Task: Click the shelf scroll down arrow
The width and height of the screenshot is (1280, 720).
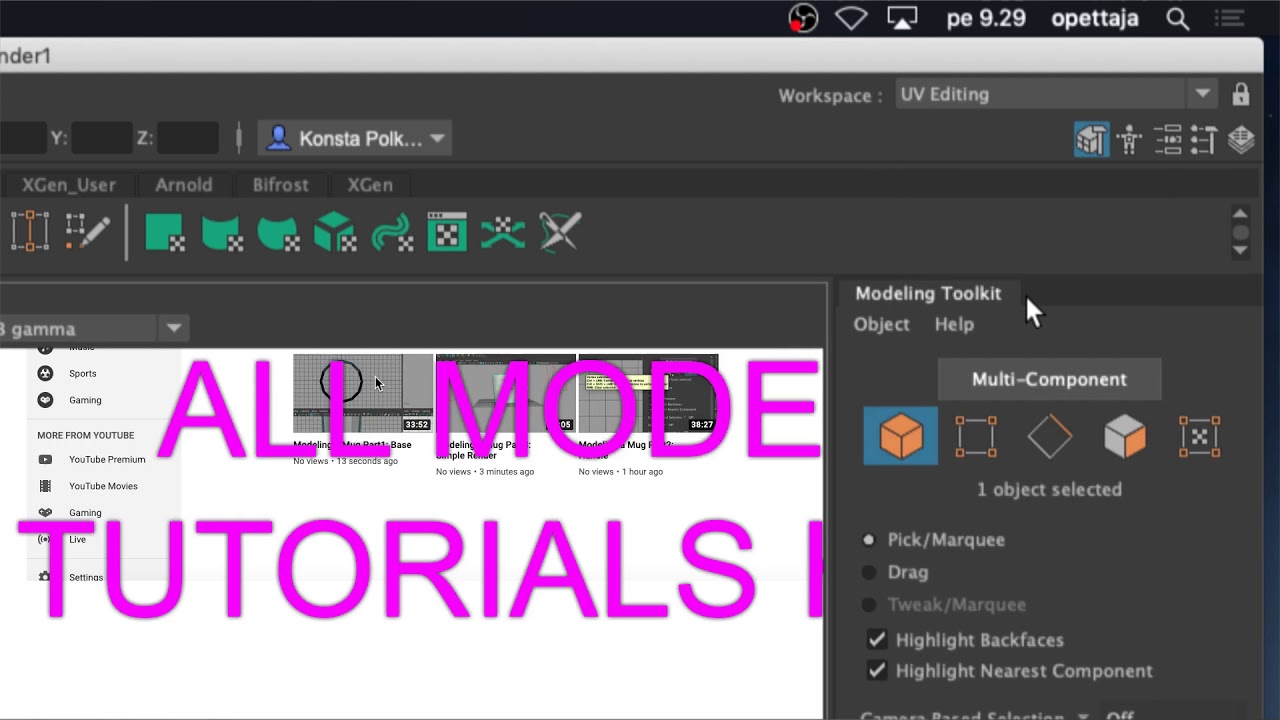Action: [1240, 250]
